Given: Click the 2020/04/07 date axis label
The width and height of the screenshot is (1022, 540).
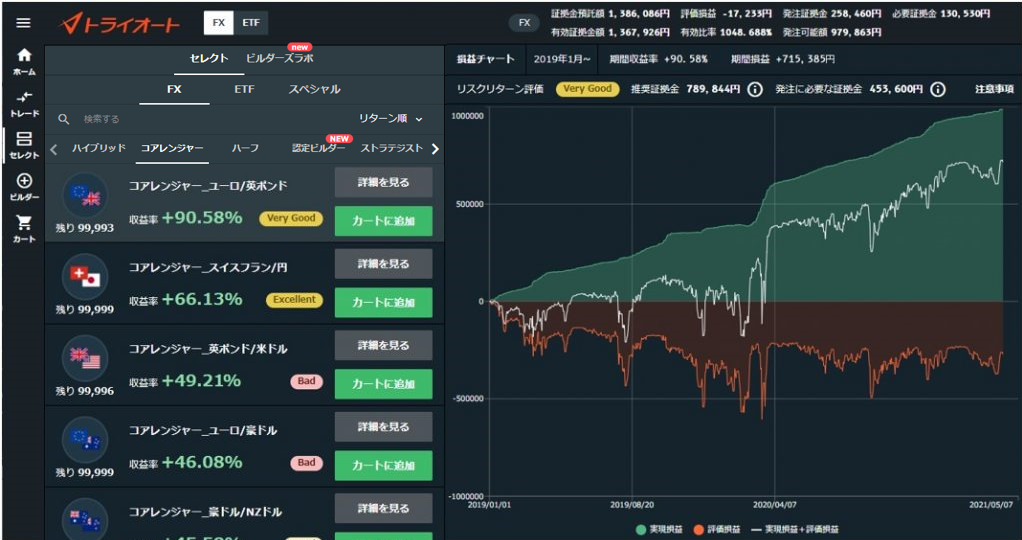Looking at the screenshot, I should (774, 505).
